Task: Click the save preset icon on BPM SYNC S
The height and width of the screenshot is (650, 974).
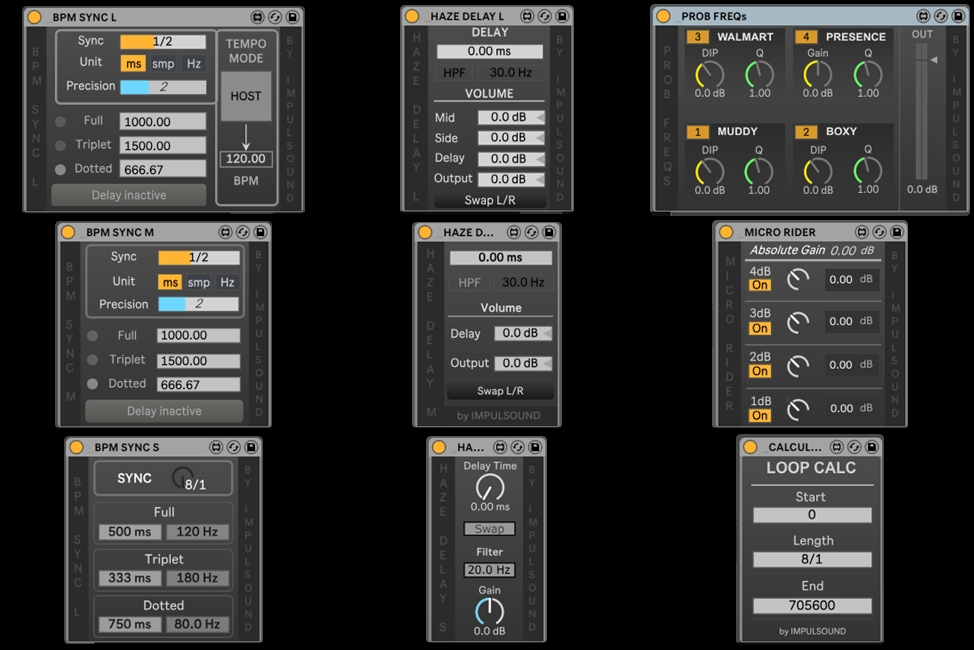Action: (252, 447)
